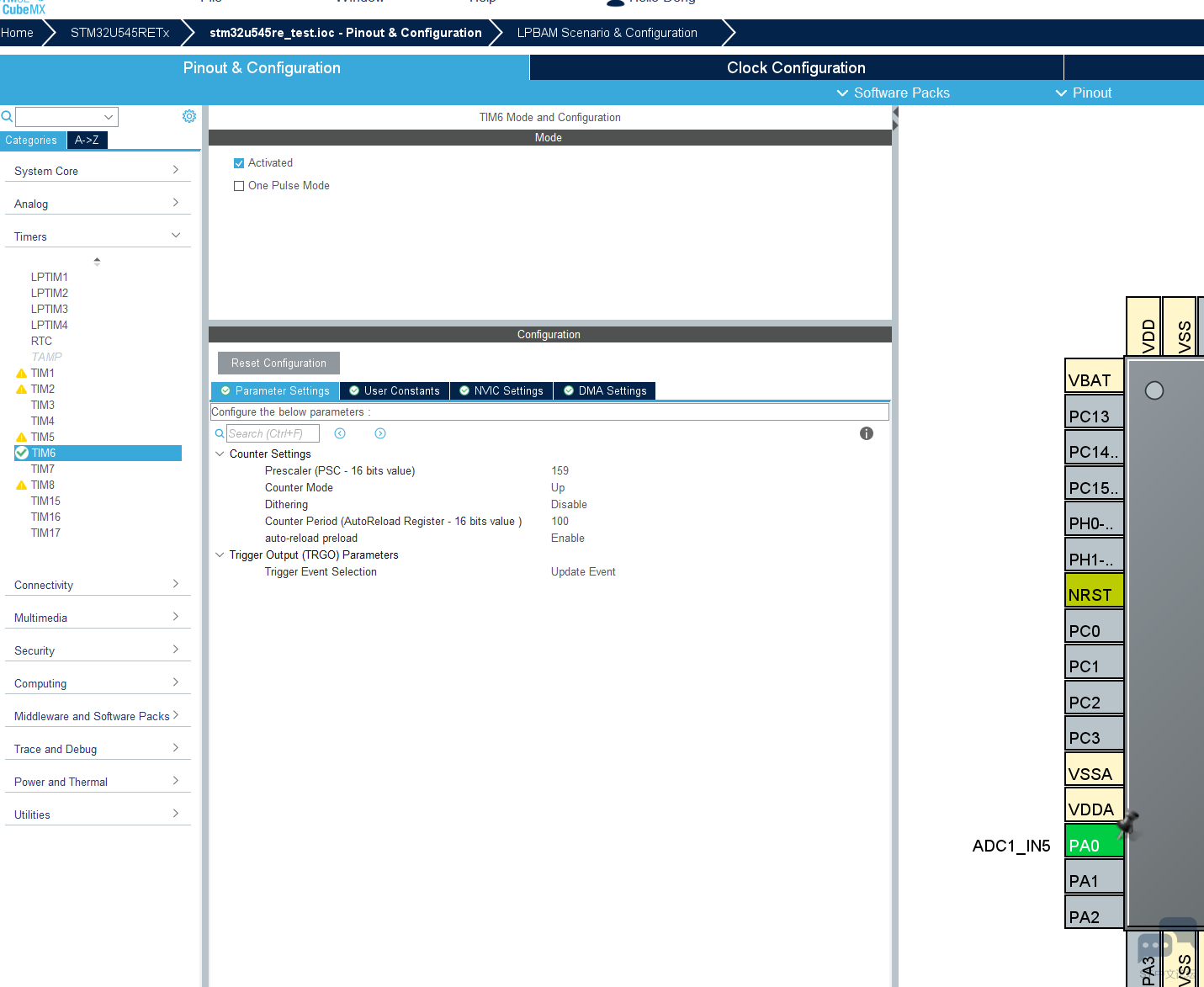Click the Counter Period value 100
The width and height of the screenshot is (1204, 987).
[x=560, y=521]
